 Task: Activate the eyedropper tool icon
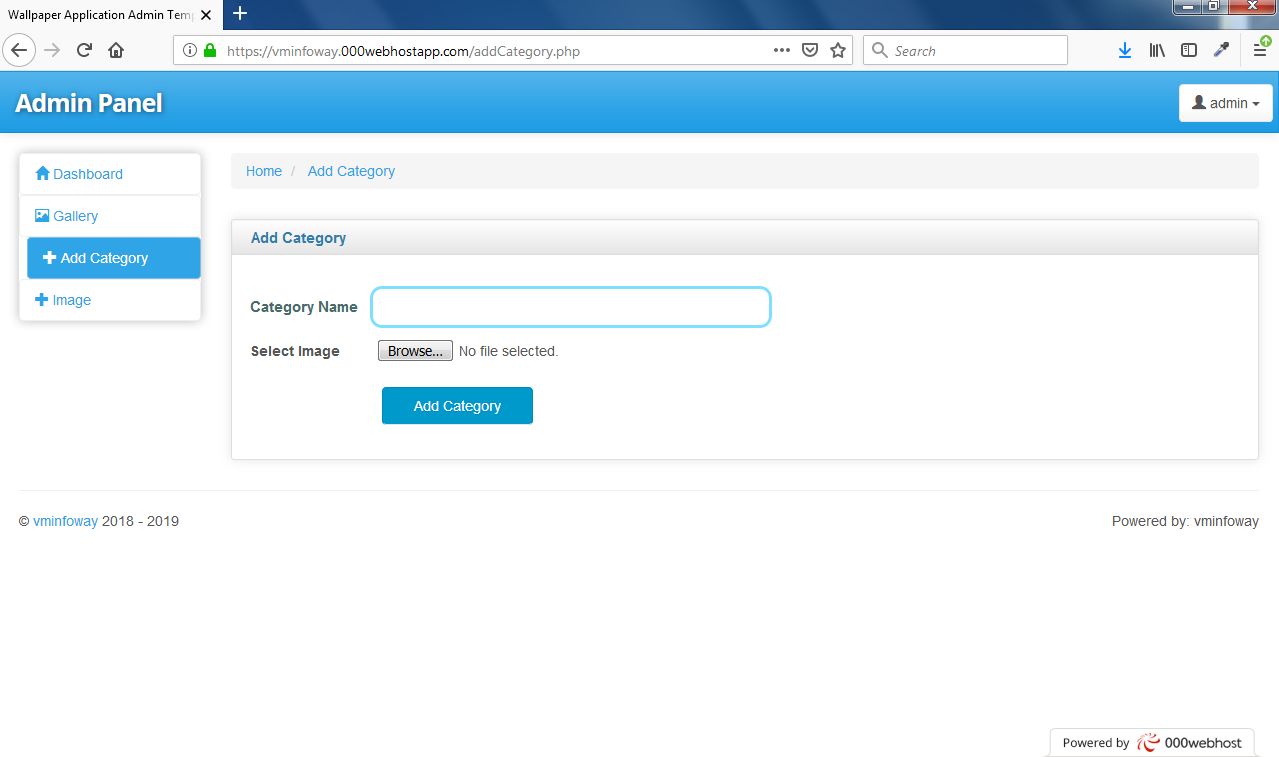pos(1221,50)
